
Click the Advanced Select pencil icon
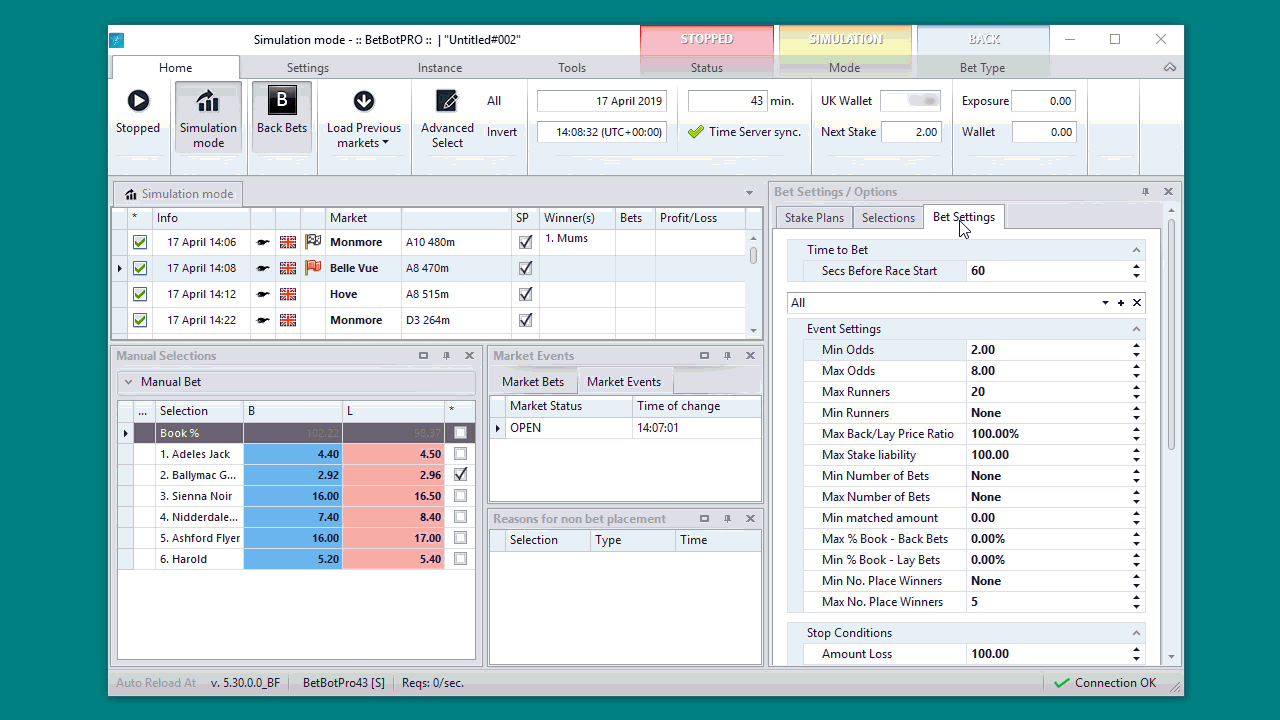point(447,101)
